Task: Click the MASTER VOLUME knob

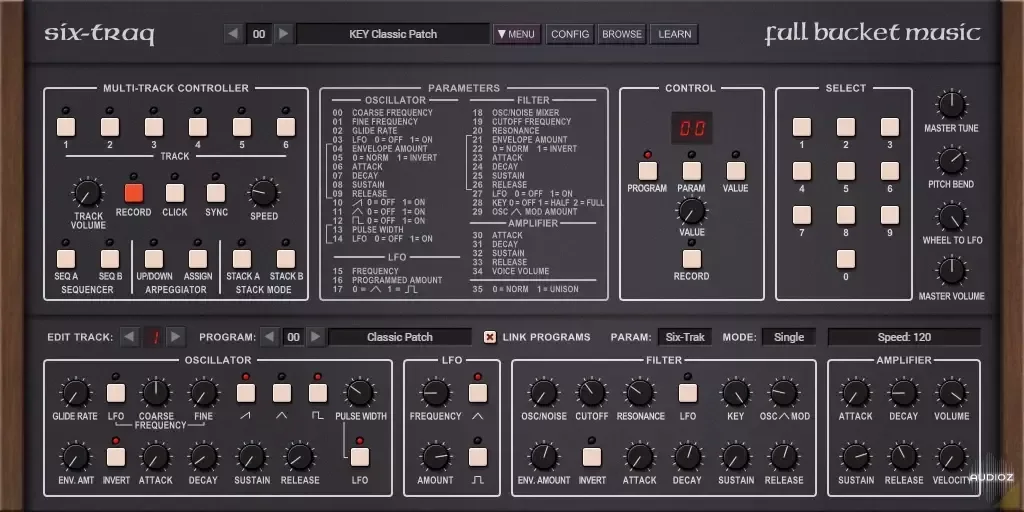Action: pos(952,271)
